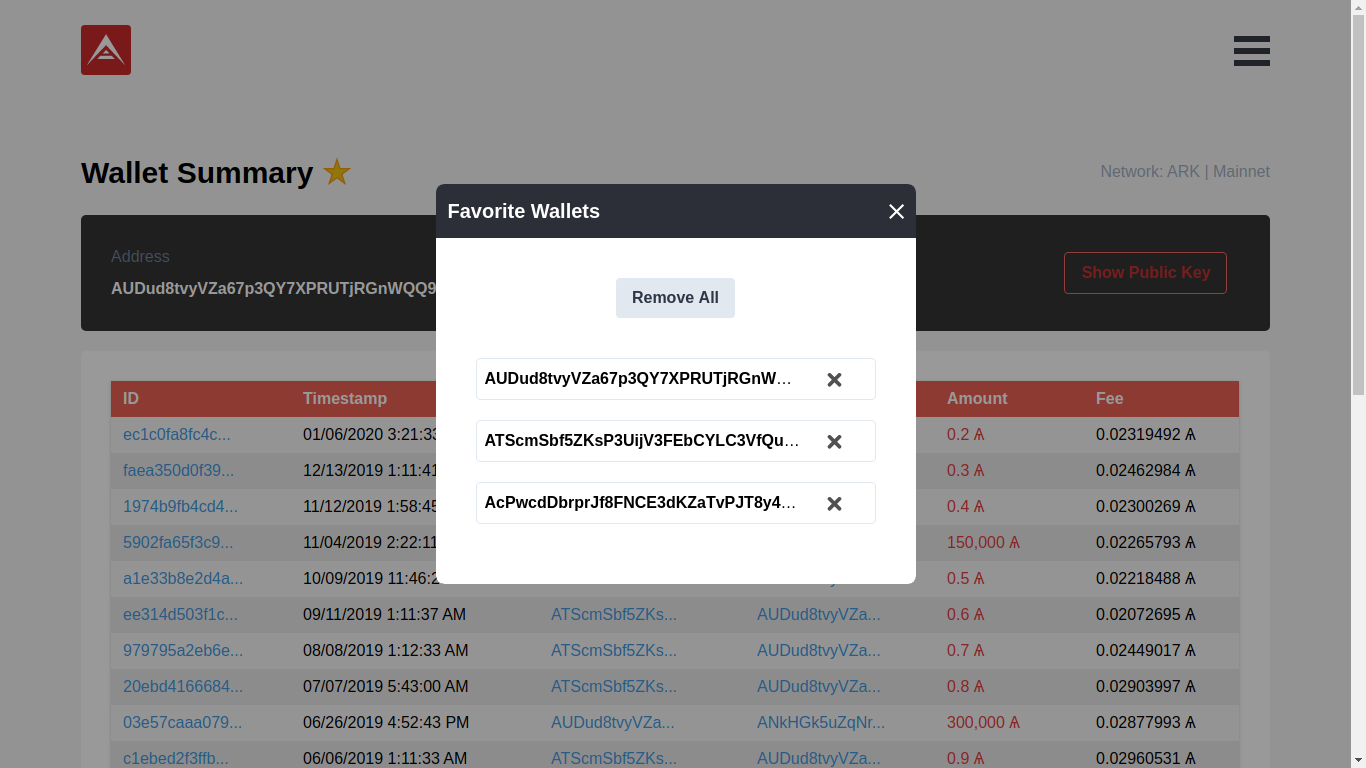Click the ID column header
The height and width of the screenshot is (768, 1366).
coord(131,399)
